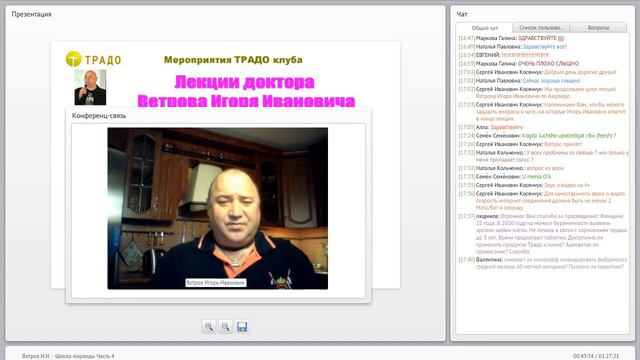This screenshot has width=640, height=360.
Task: Select the 16:49 Наталья Павловна chat message
Action: click(512, 47)
